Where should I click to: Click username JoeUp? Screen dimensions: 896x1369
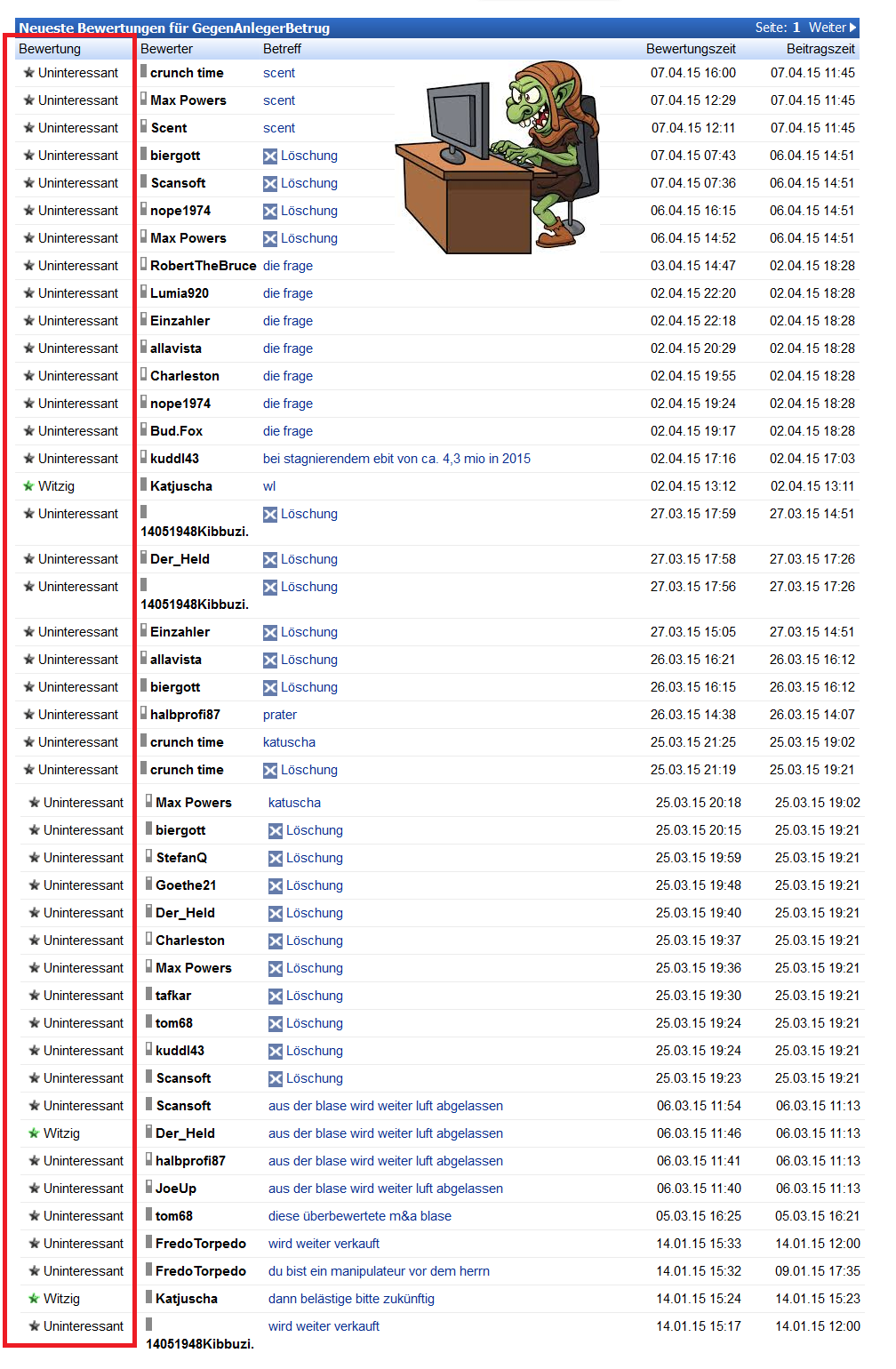[176, 1189]
